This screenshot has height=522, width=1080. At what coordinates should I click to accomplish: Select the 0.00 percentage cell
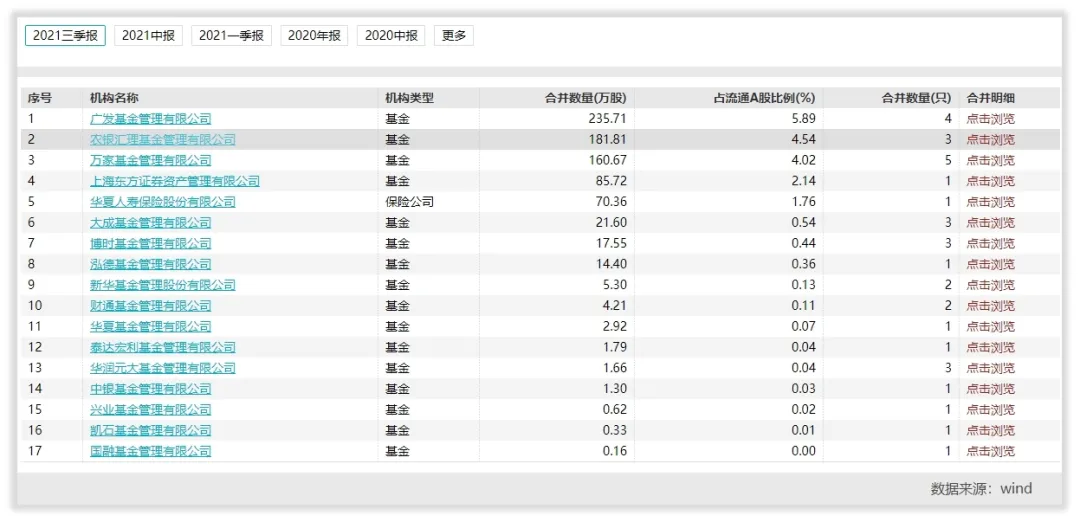[x=804, y=451]
